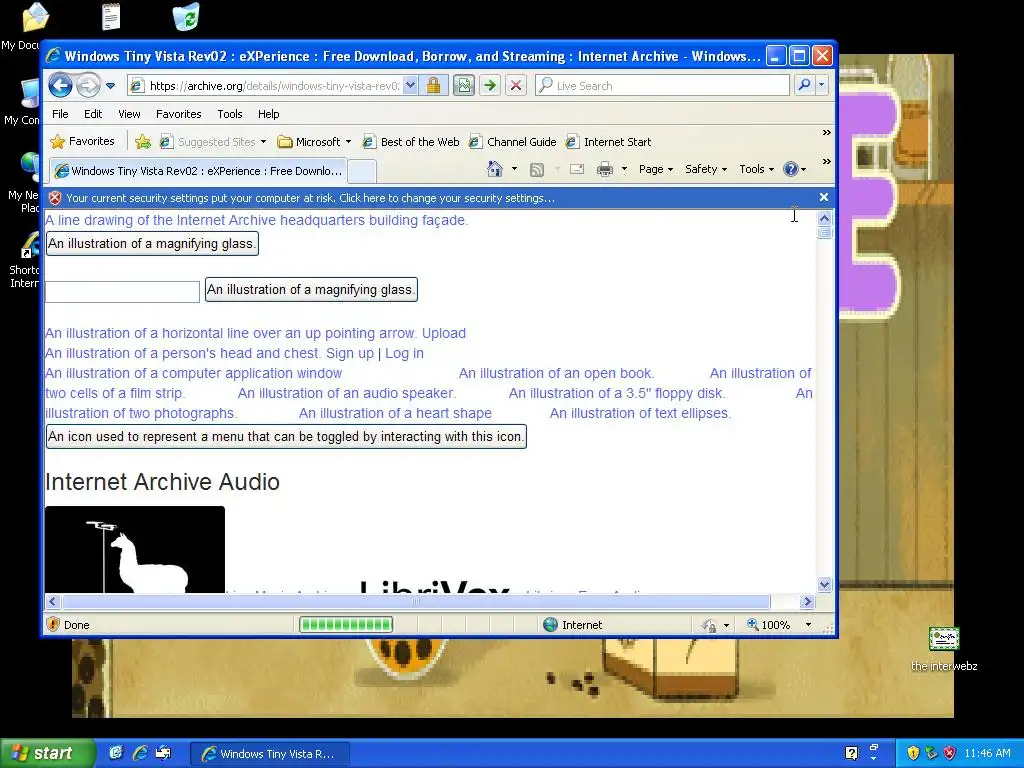This screenshot has width=1024, height=768.
Task: Click the open book illustration link
Action: (556, 374)
